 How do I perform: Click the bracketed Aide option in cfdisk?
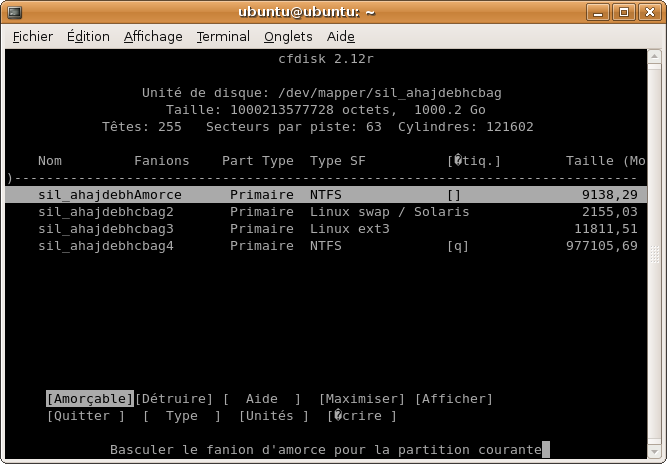[262, 399]
